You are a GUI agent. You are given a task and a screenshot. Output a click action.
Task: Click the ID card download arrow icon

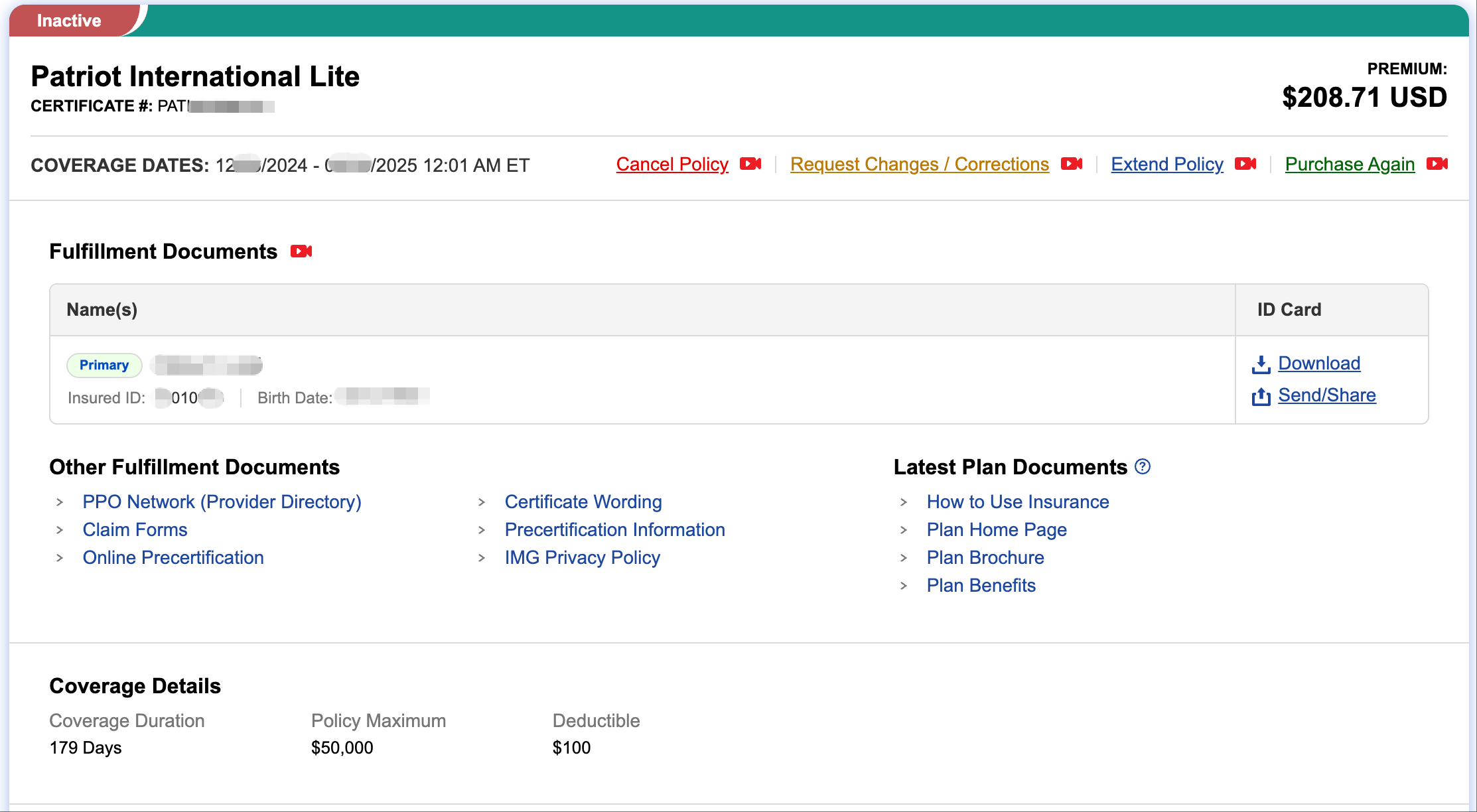pyautogui.click(x=1261, y=364)
